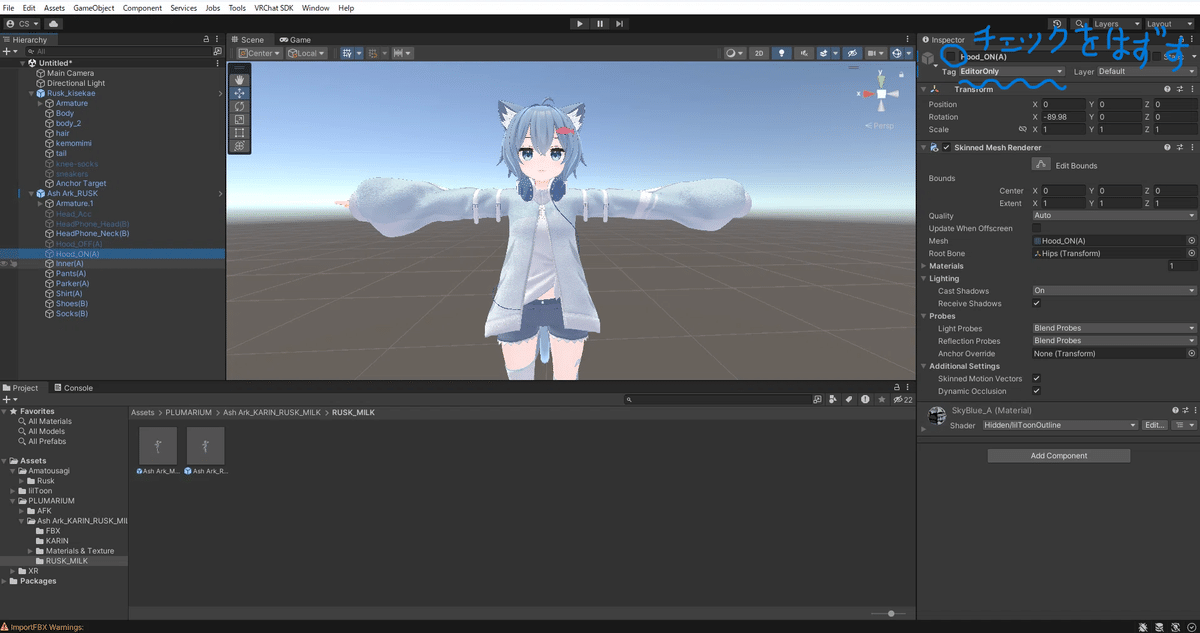Open the global search magnifier icon
Image resolution: width=1200 pixels, height=633 pixels.
coord(1080,23)
